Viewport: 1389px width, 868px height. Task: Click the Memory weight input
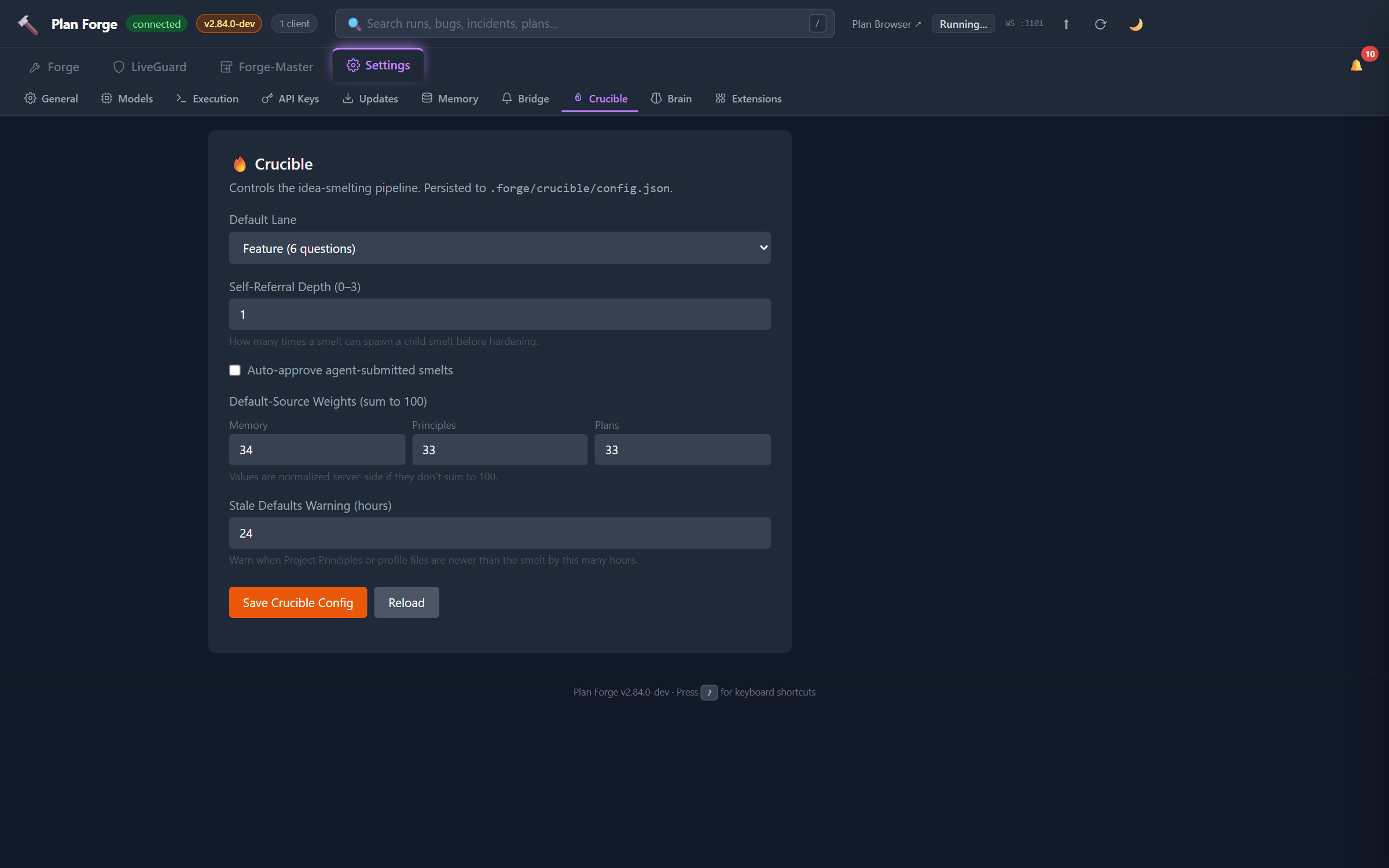317,450
